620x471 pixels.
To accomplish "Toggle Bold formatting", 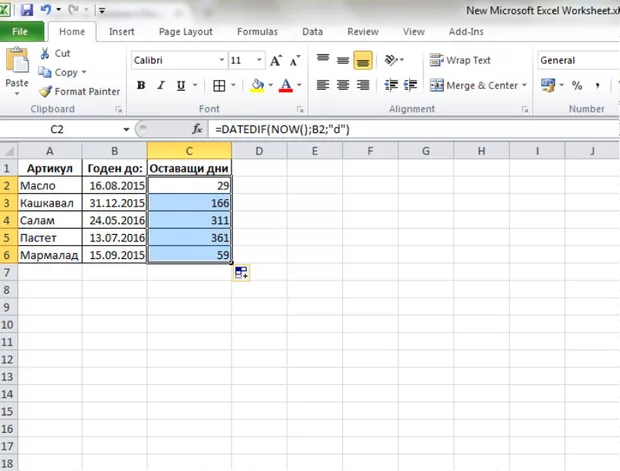I will coord(141,85).
